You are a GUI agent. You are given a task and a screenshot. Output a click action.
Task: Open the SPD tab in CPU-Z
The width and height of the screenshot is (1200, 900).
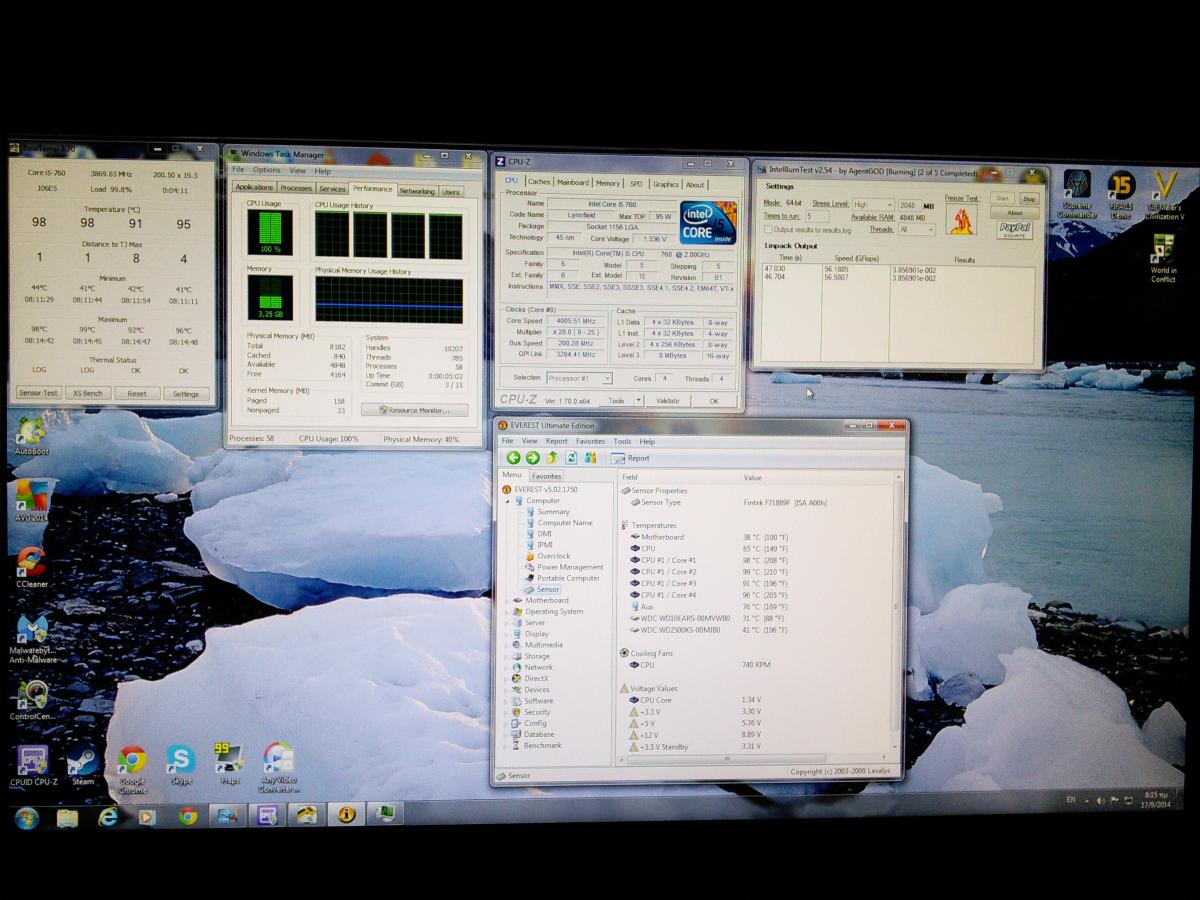636,184
